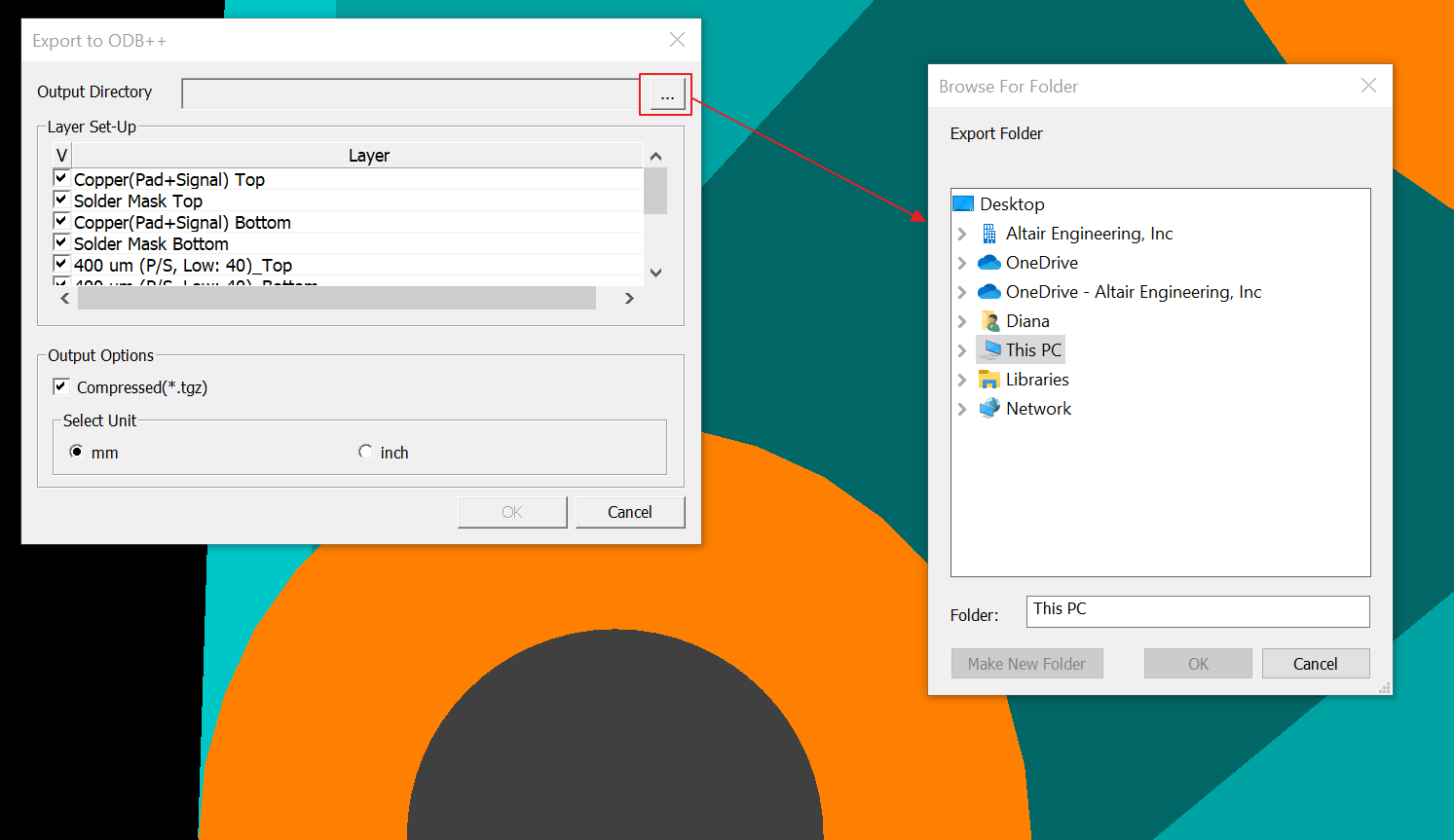Expand the This PC tree node
The height and width of the screenshot is (840, 1454).
[962, 350]
